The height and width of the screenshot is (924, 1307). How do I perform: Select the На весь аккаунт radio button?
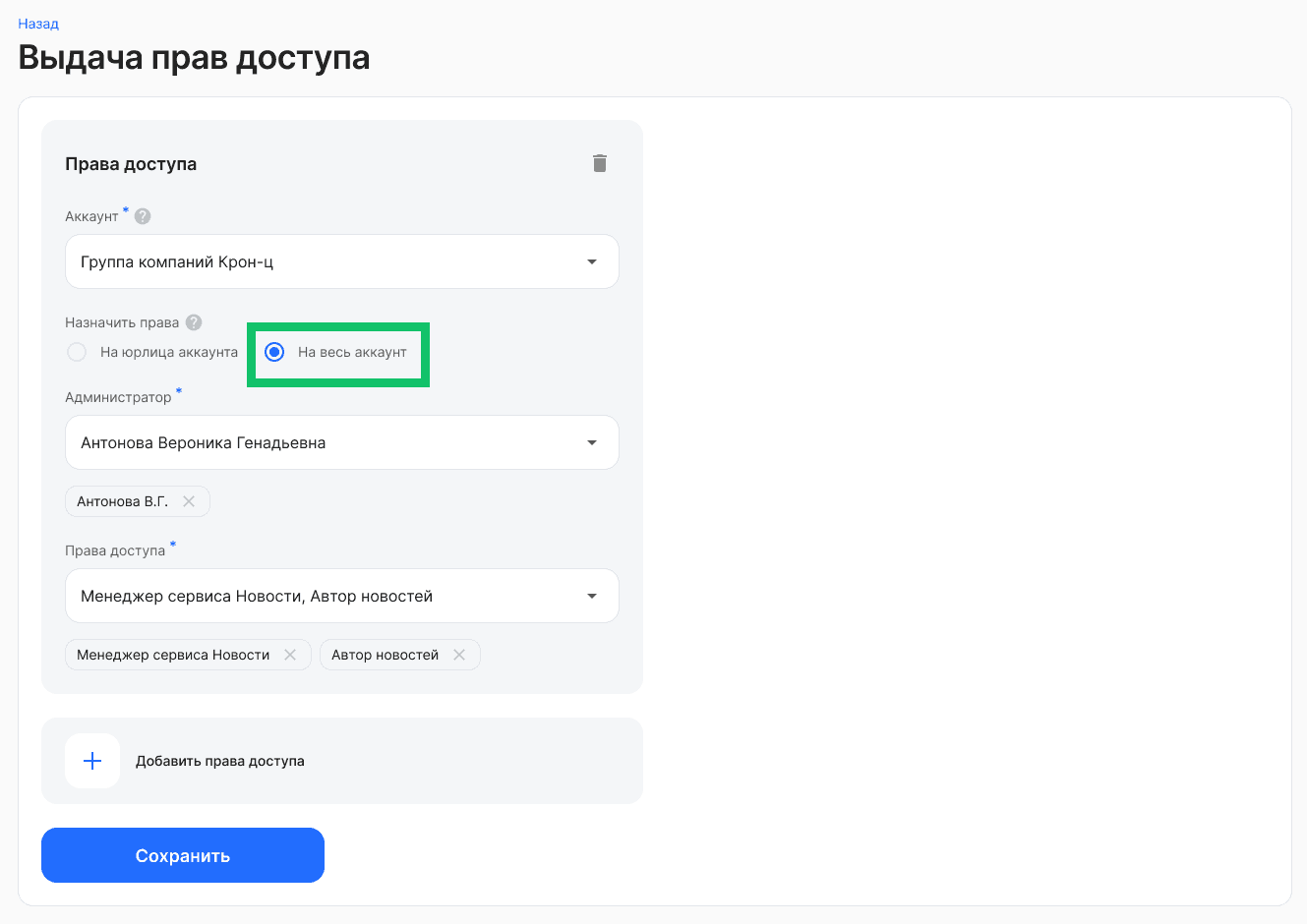tap(274, 352)
